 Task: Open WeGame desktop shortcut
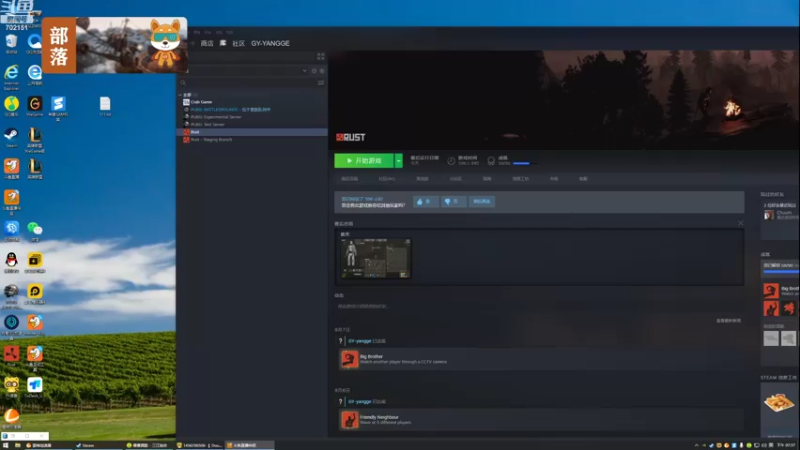[35, 107]
